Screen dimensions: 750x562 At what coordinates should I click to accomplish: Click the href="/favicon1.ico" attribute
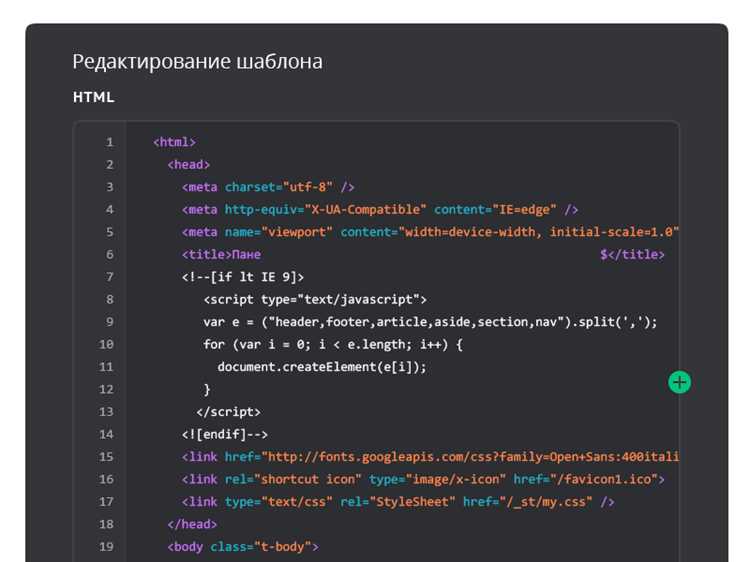(x=585, y=479)
